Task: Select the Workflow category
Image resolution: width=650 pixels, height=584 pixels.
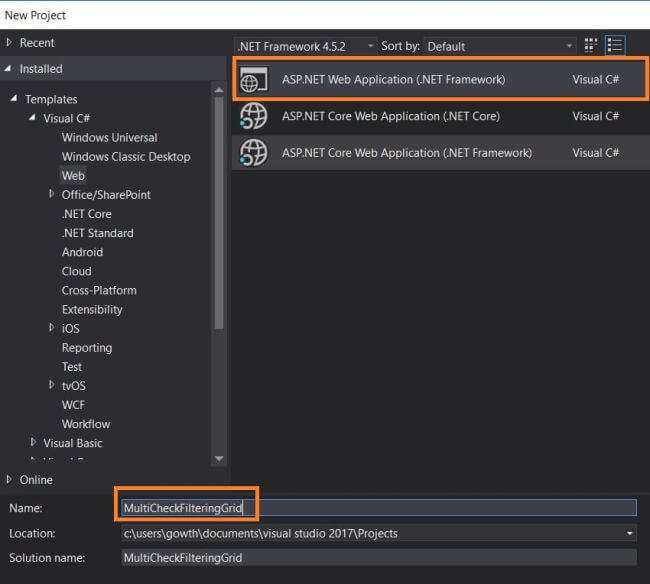Action: coord(86,424)
